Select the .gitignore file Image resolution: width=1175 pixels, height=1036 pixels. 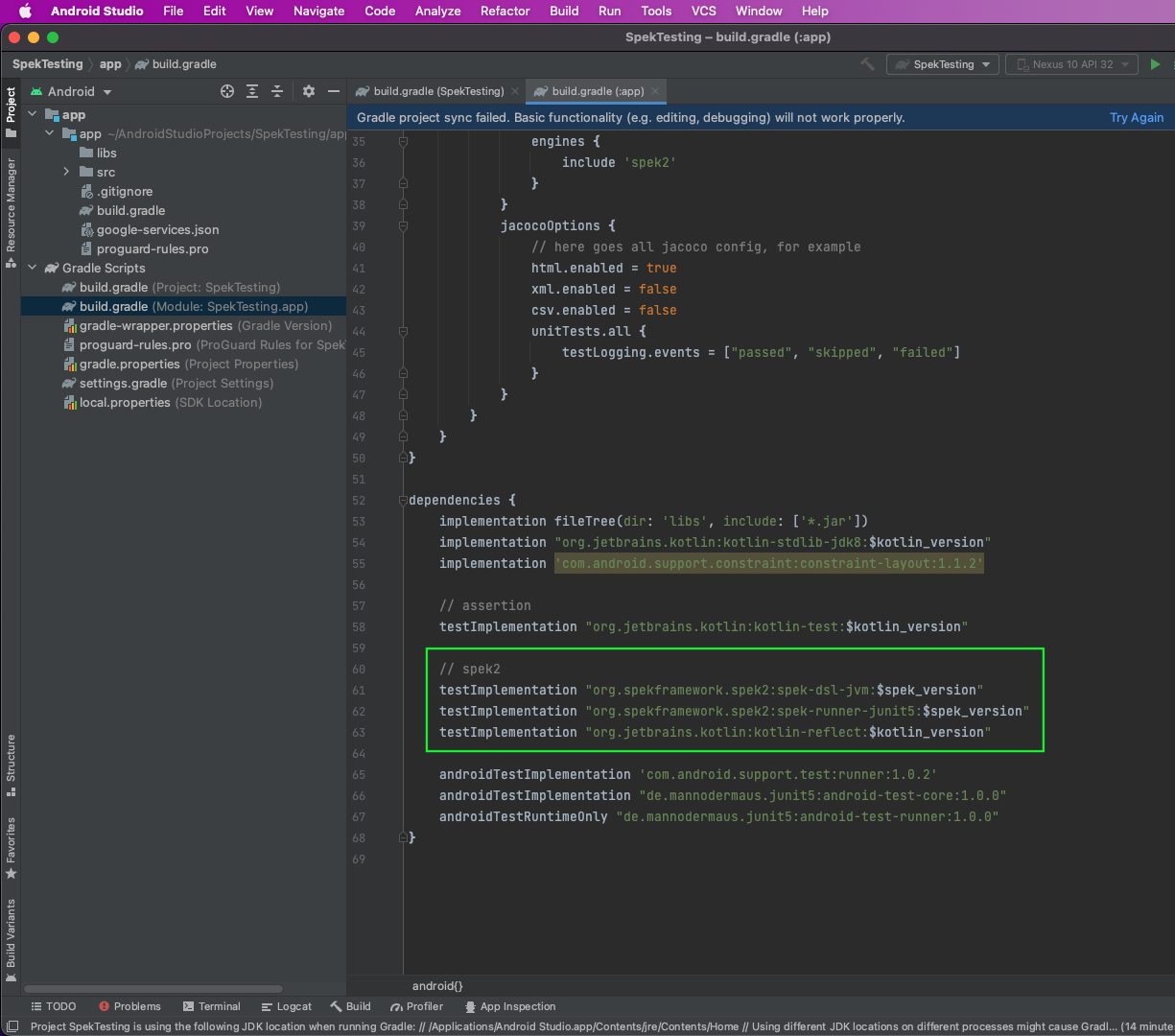click(x=116, y=191)
